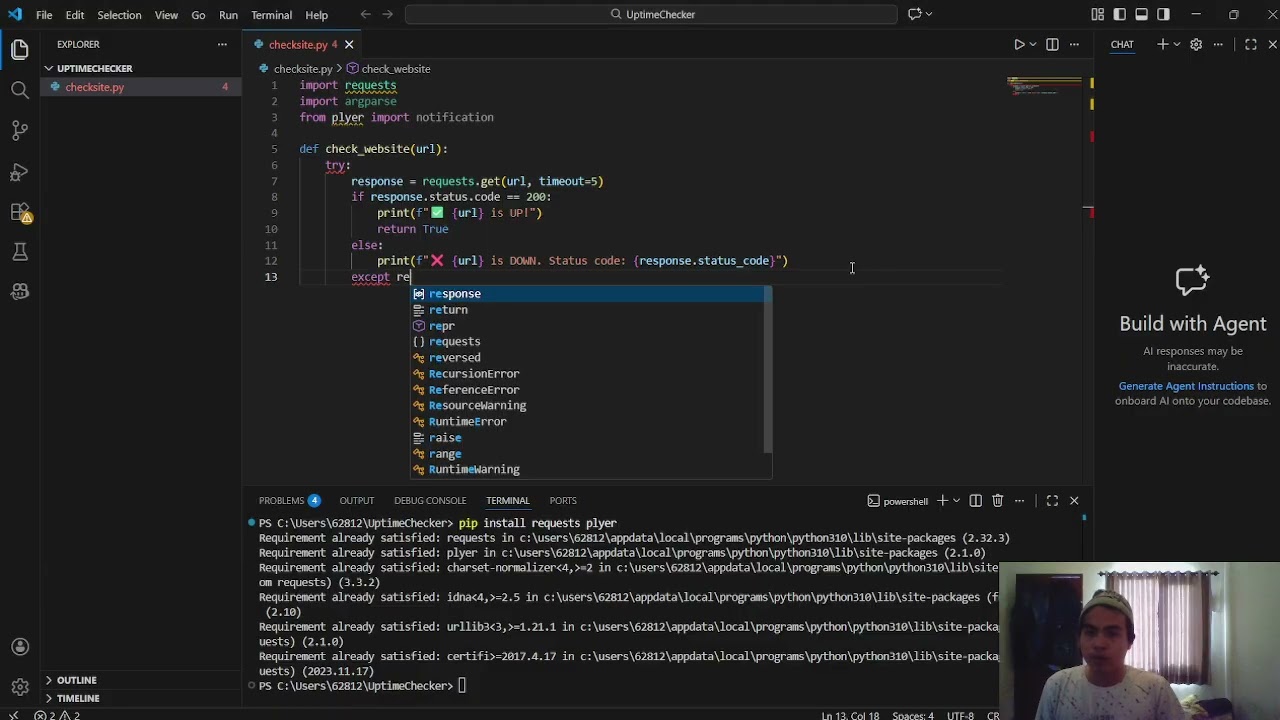Maximize the terminal panel size
Viewport: 1280px width, 720px height.
coord(1052,500)
